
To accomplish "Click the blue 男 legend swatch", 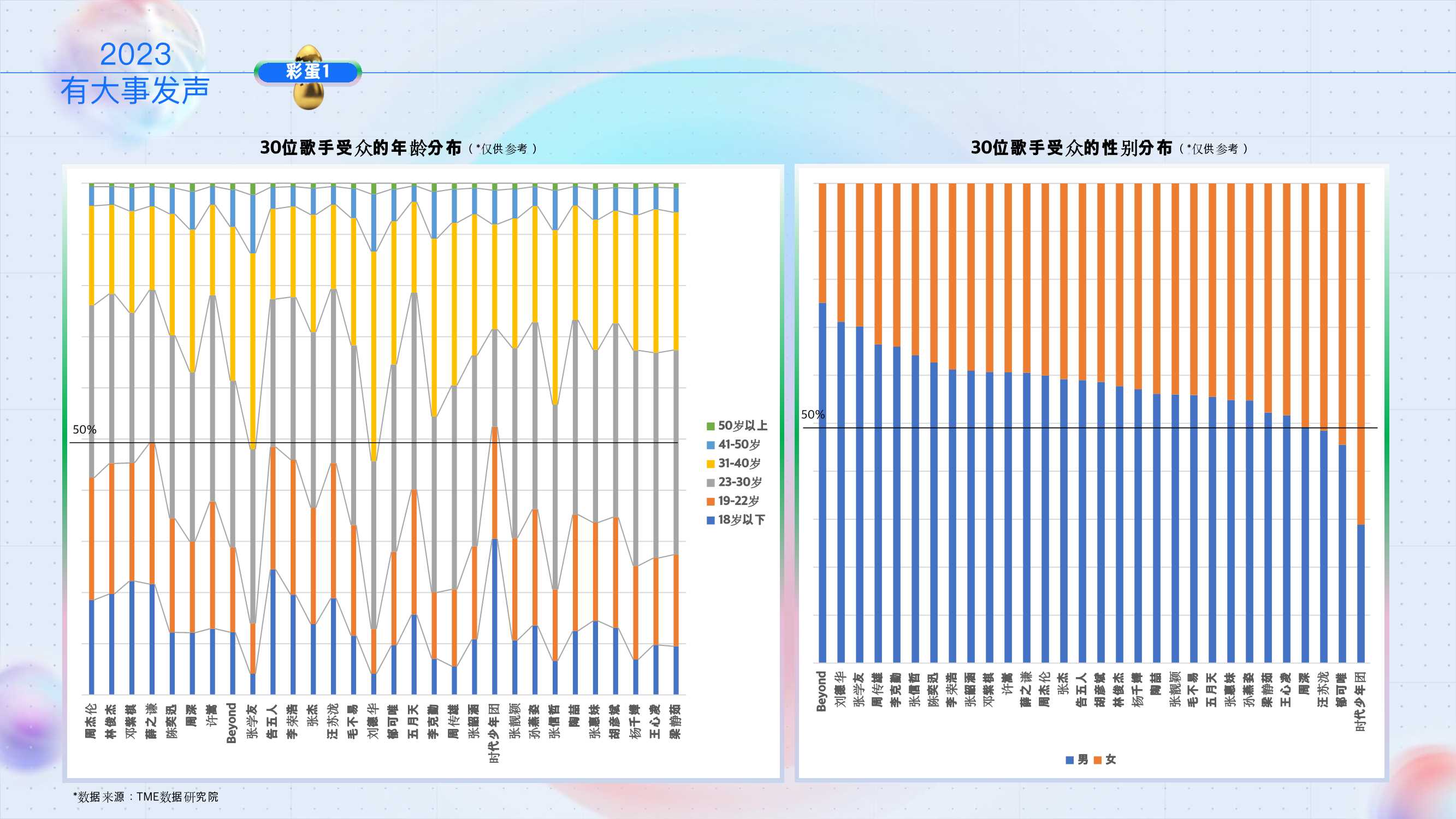I will [x=1069, y=760].
